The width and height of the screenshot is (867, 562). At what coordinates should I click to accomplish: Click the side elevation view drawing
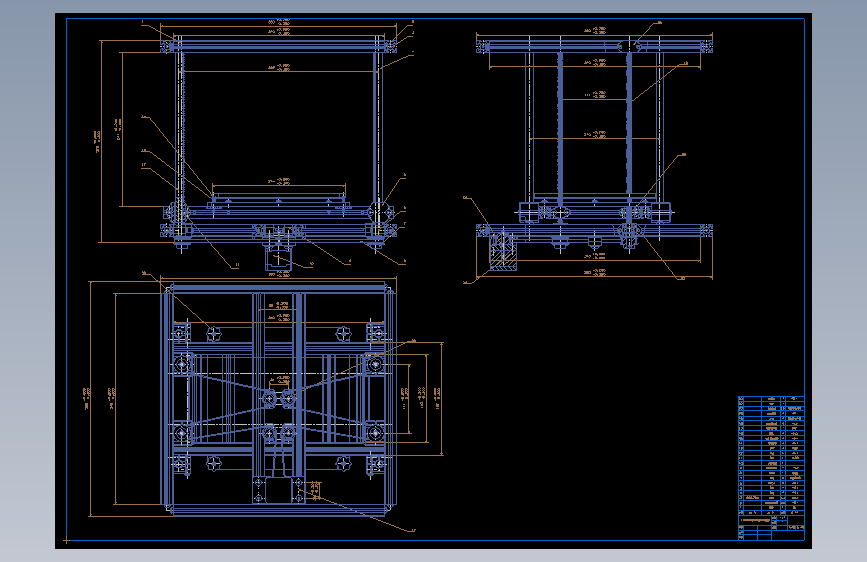click(594, 152)
